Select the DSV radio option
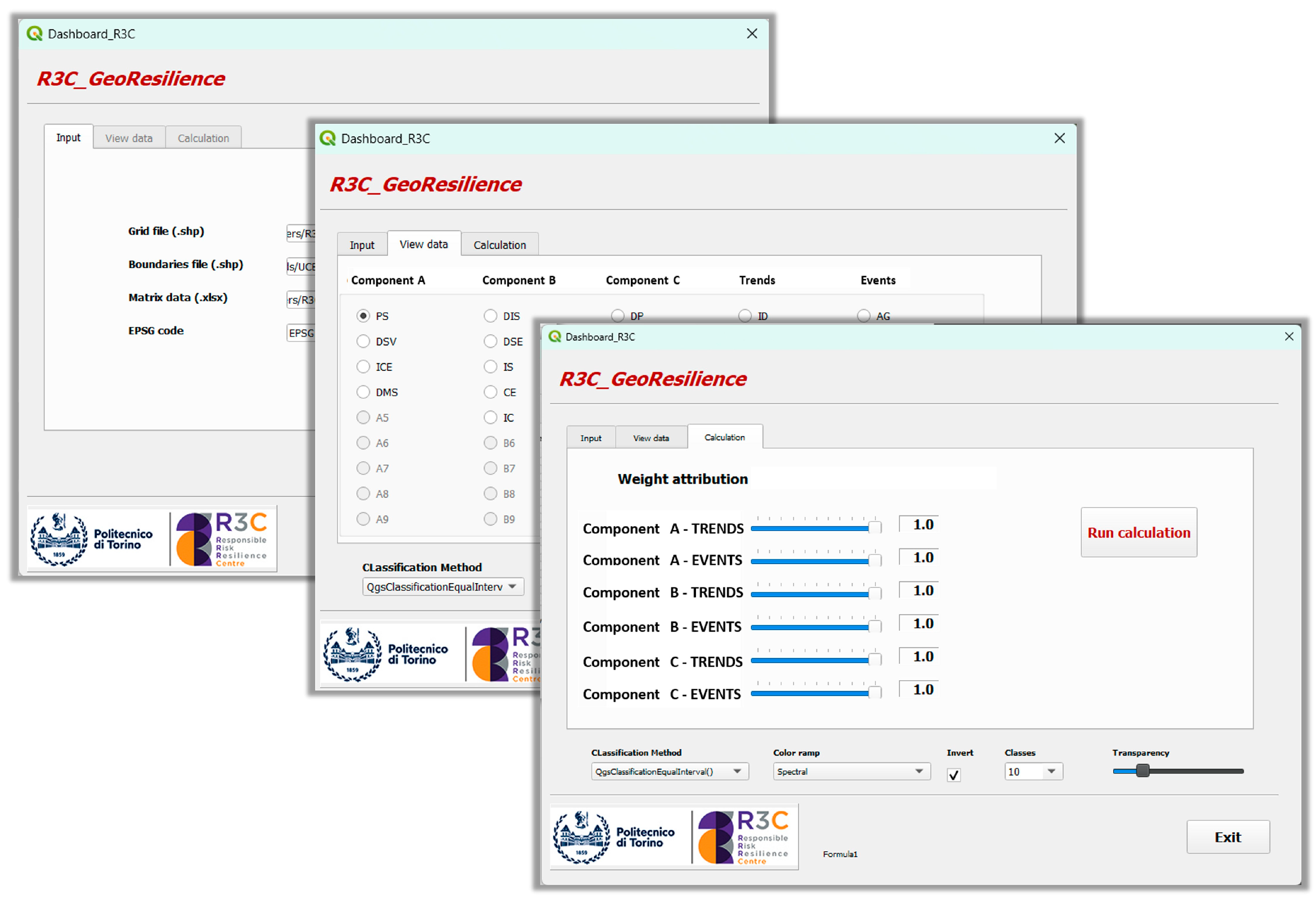 click(x=363, y=341)
